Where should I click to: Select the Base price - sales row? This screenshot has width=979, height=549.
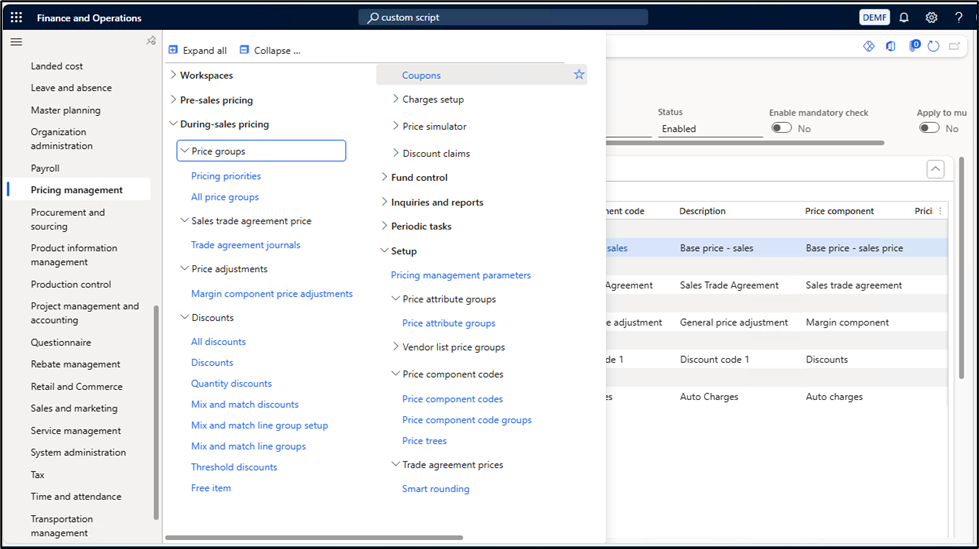(x=776, y=248)
